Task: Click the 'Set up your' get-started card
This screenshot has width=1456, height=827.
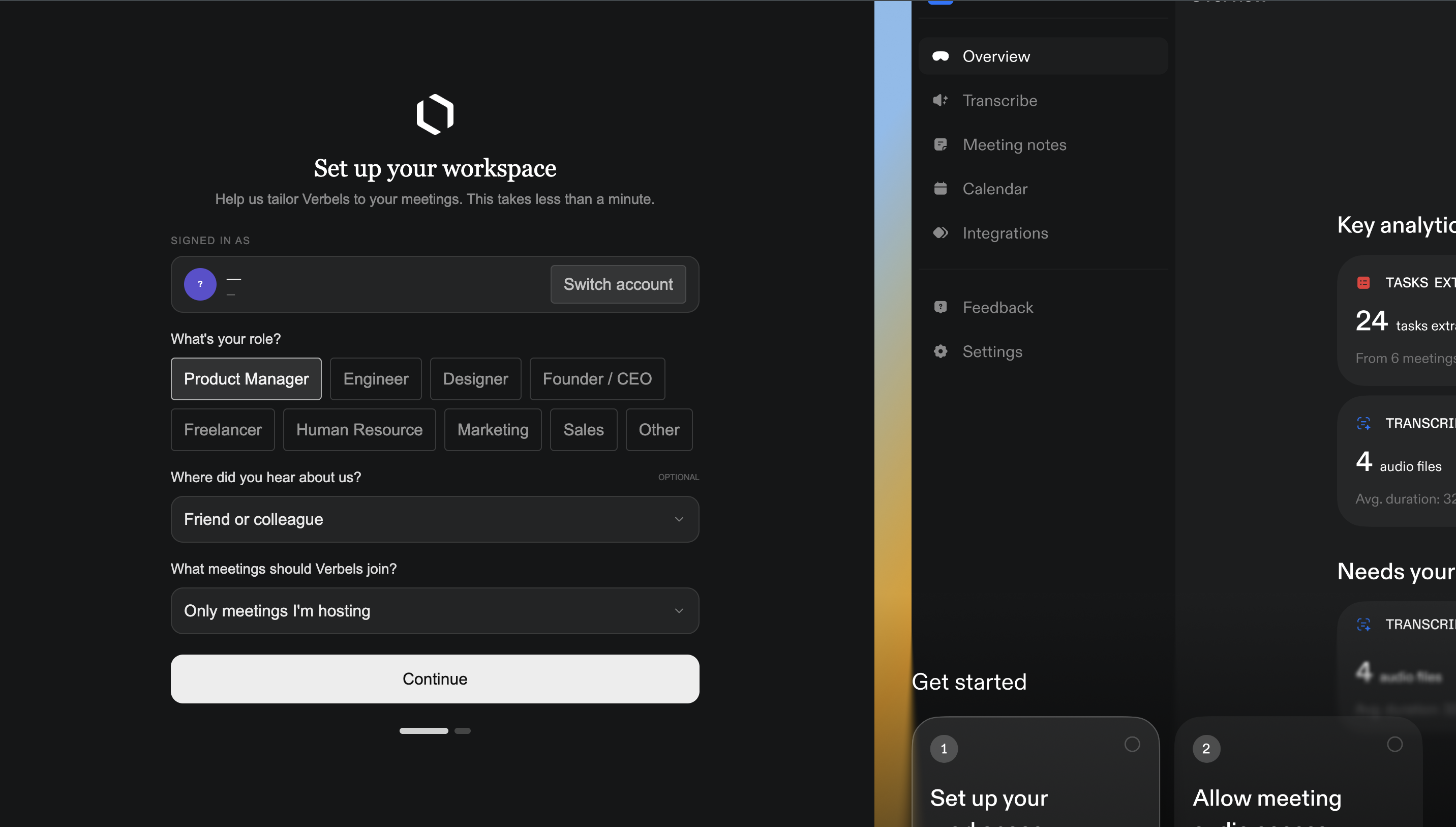Action: (x=1036, y=773)
